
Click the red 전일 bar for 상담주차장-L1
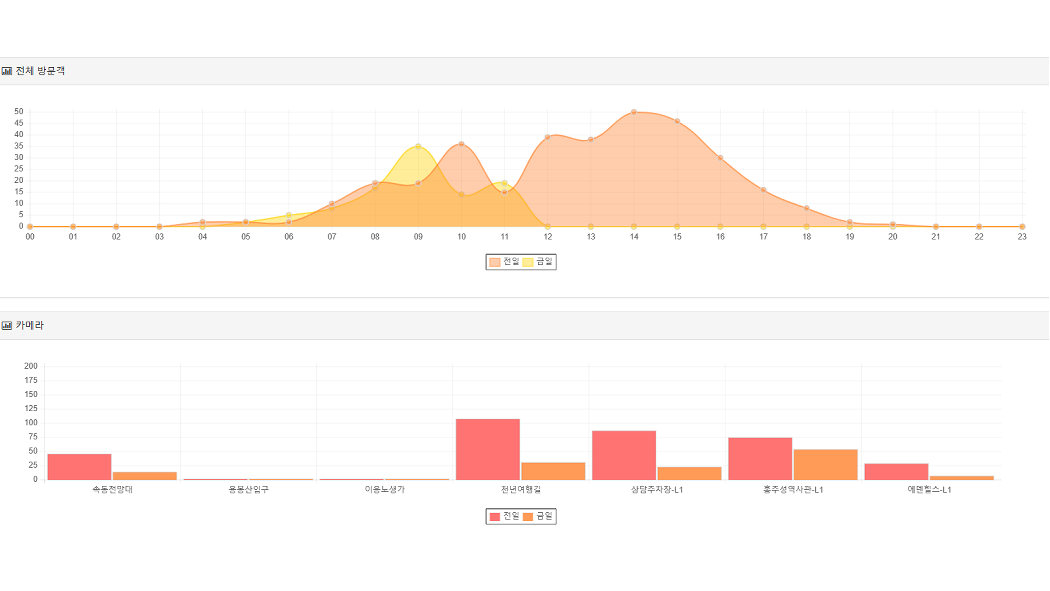point(623,455)
